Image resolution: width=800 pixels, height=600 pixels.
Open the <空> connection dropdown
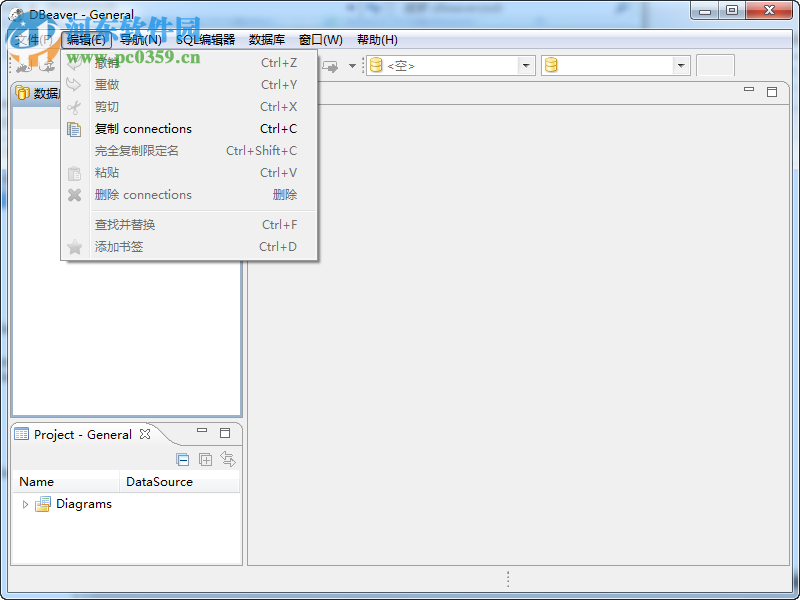tap(524, 65)
